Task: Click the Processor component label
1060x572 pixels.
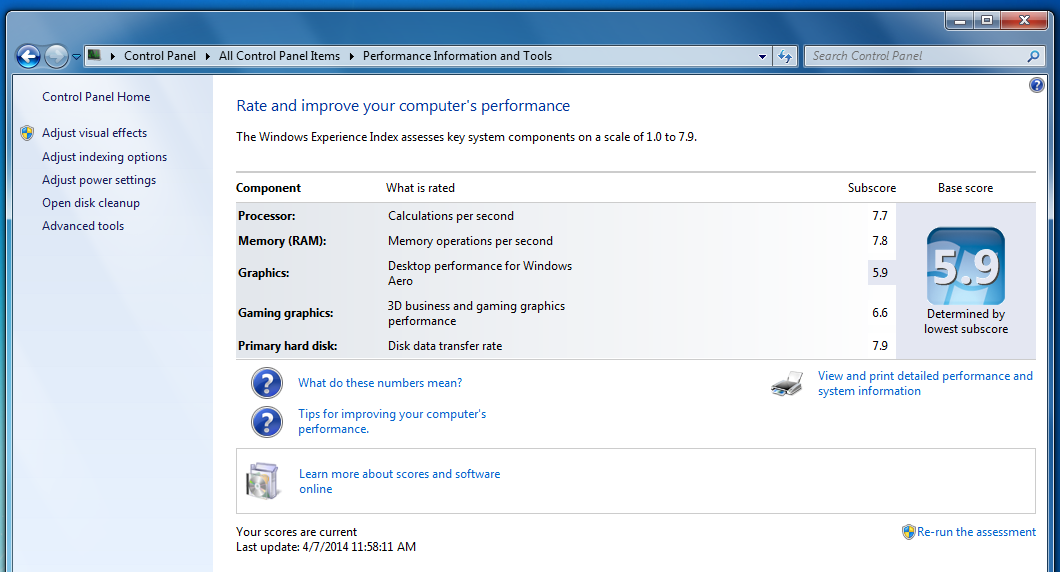Action: pyautogui.click(x=266, y=216)
